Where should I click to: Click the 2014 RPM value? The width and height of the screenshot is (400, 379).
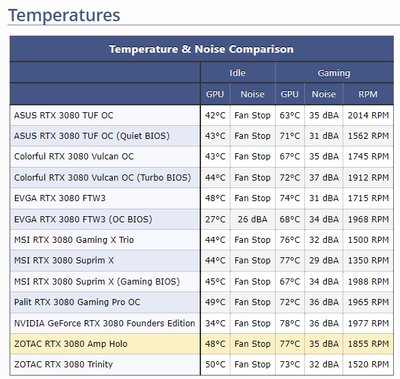click(x=368, y=115)
